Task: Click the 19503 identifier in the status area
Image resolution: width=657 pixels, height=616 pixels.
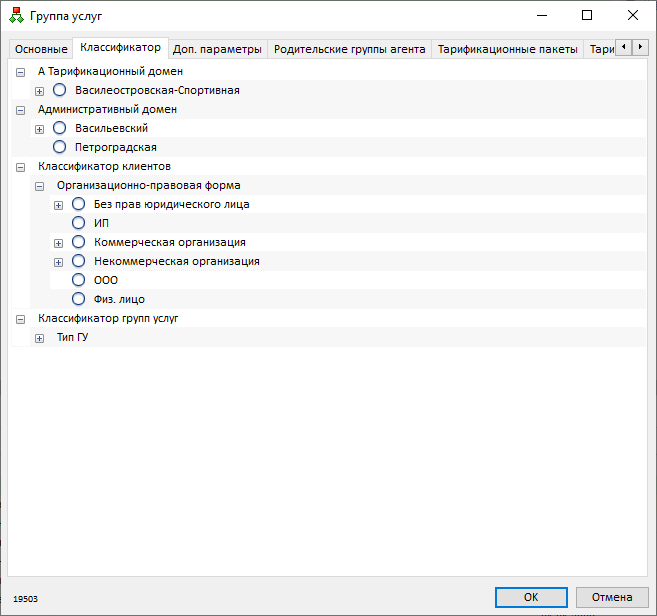Action: point(25,599)
